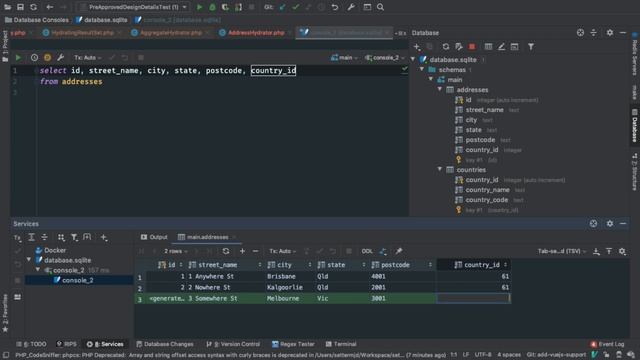Image resolution: width=640 pixels, height=360 pixels.
Task: Open the Event Log
Action: (x=607, y=344)
